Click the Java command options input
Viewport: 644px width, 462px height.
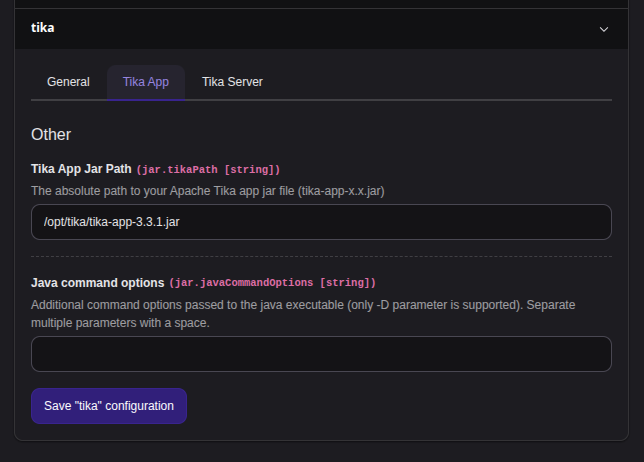pos(321,354)
